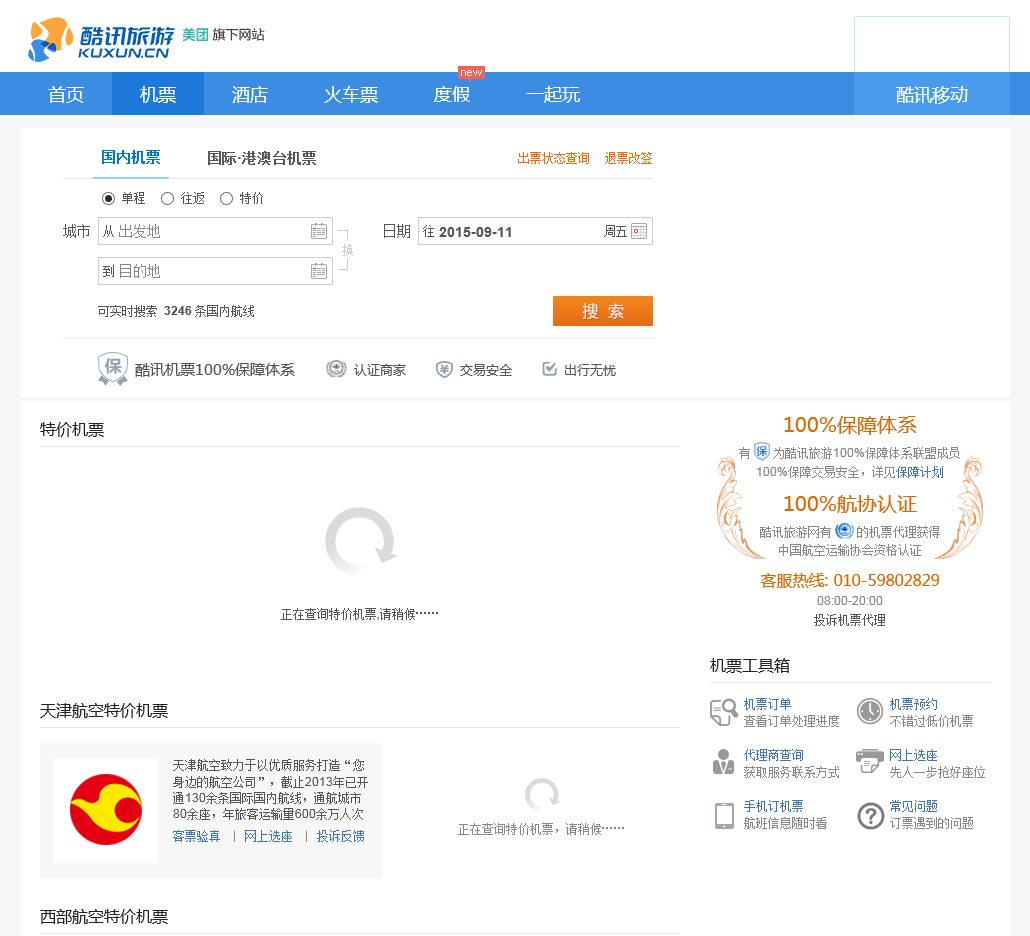Viewport: 1030px width, 936px height.
Task: Select the 特价 special price radio button
Action: click(227, 198)
